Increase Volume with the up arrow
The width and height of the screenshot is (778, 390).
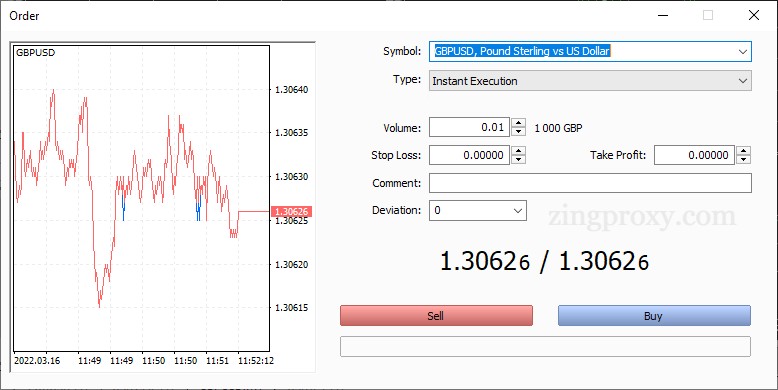[x=518, y=123]
